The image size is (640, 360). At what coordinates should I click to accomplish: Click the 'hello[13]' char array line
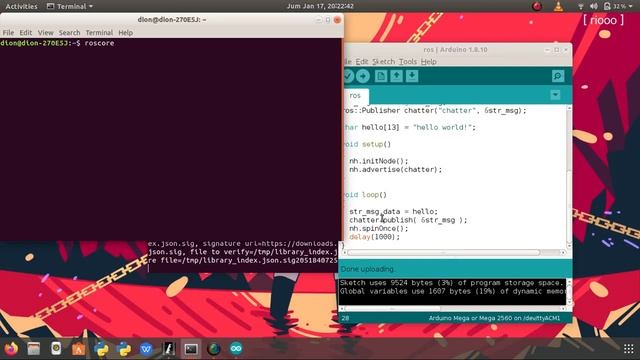click(410, 127)
